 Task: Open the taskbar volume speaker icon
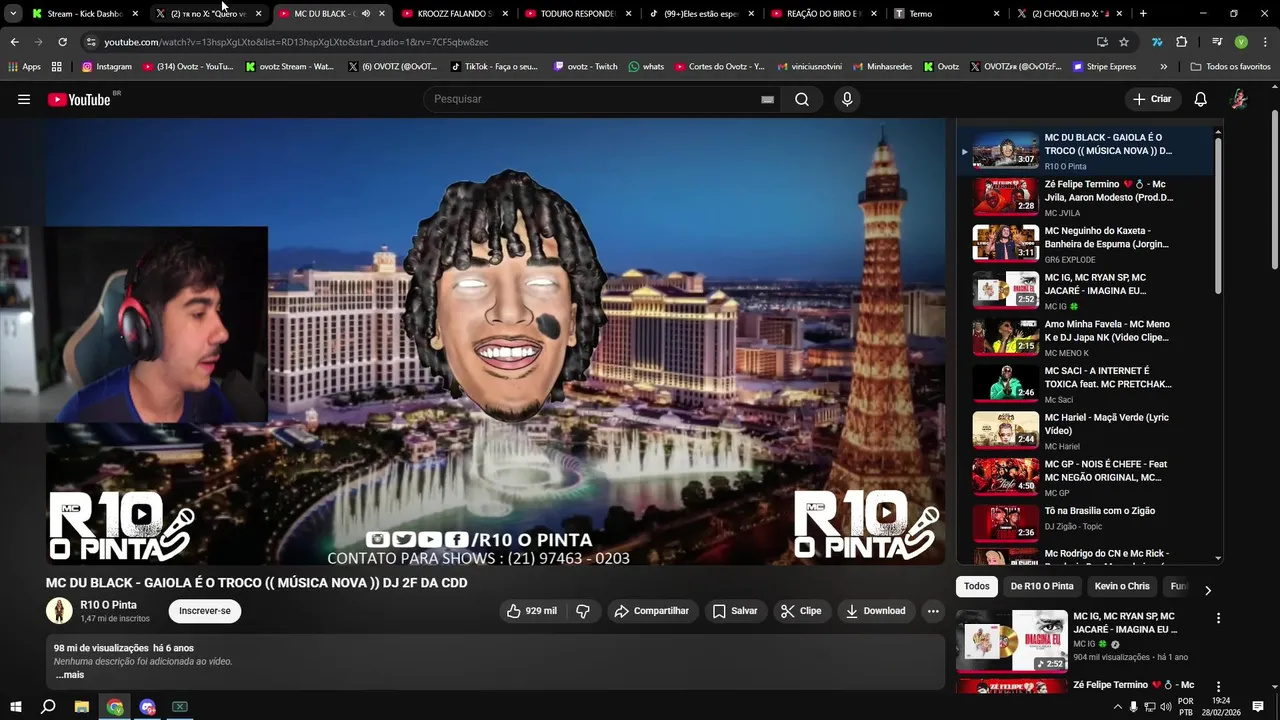point(1165,707)
